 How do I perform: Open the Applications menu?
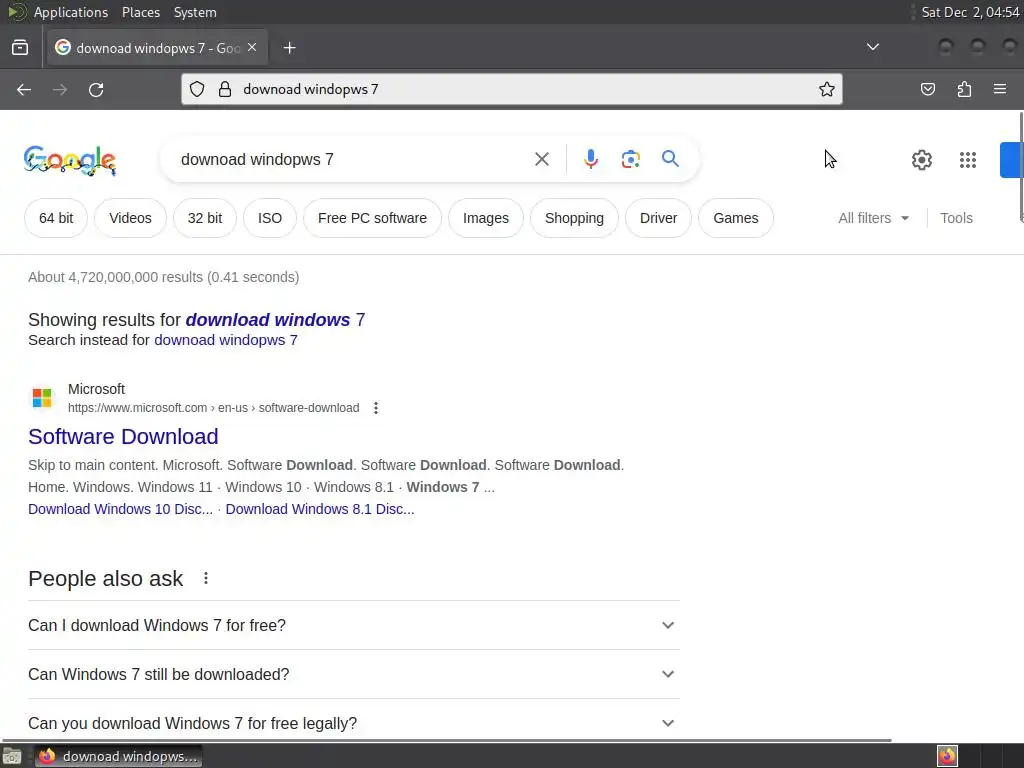[x=71, y=12]
